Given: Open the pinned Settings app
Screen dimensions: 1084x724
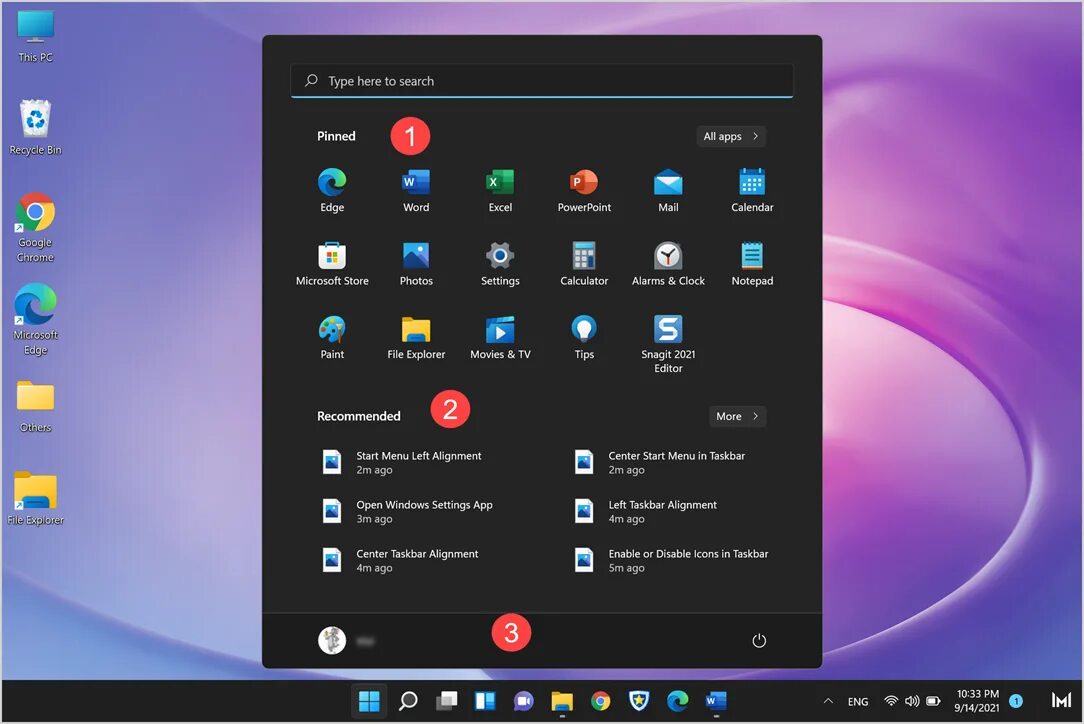Looking at the screenshot, I should click(500, 263).
